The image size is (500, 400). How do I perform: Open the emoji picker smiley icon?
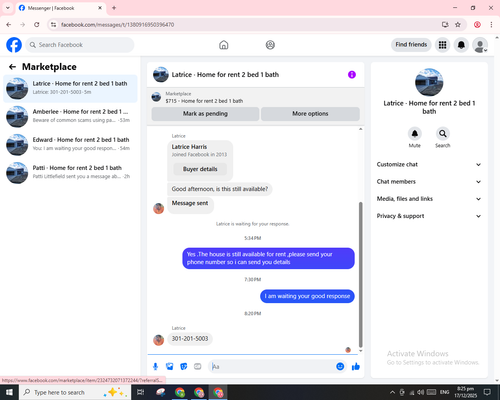340,367
